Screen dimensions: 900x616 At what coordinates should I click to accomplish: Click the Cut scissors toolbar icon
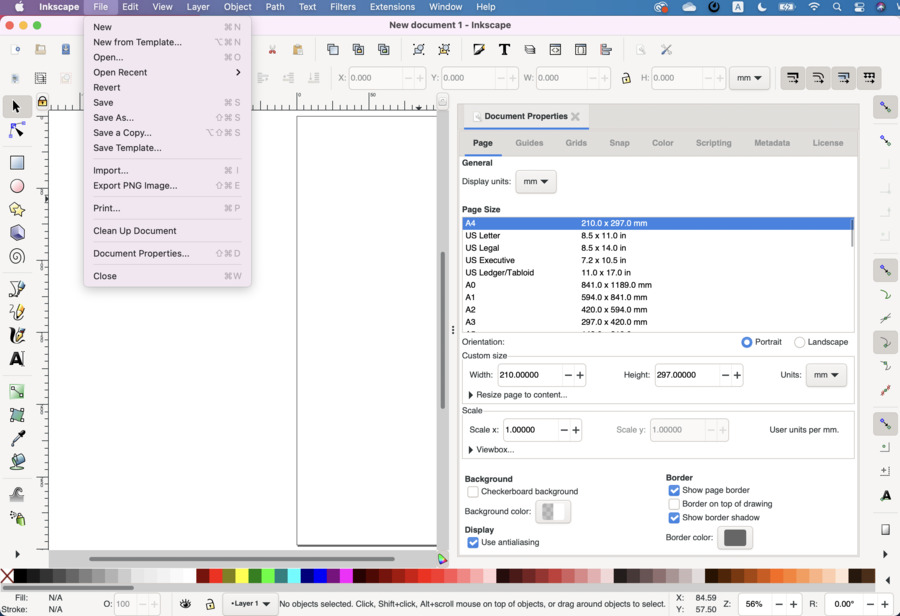pyautogui.click(x=272, y=49)
